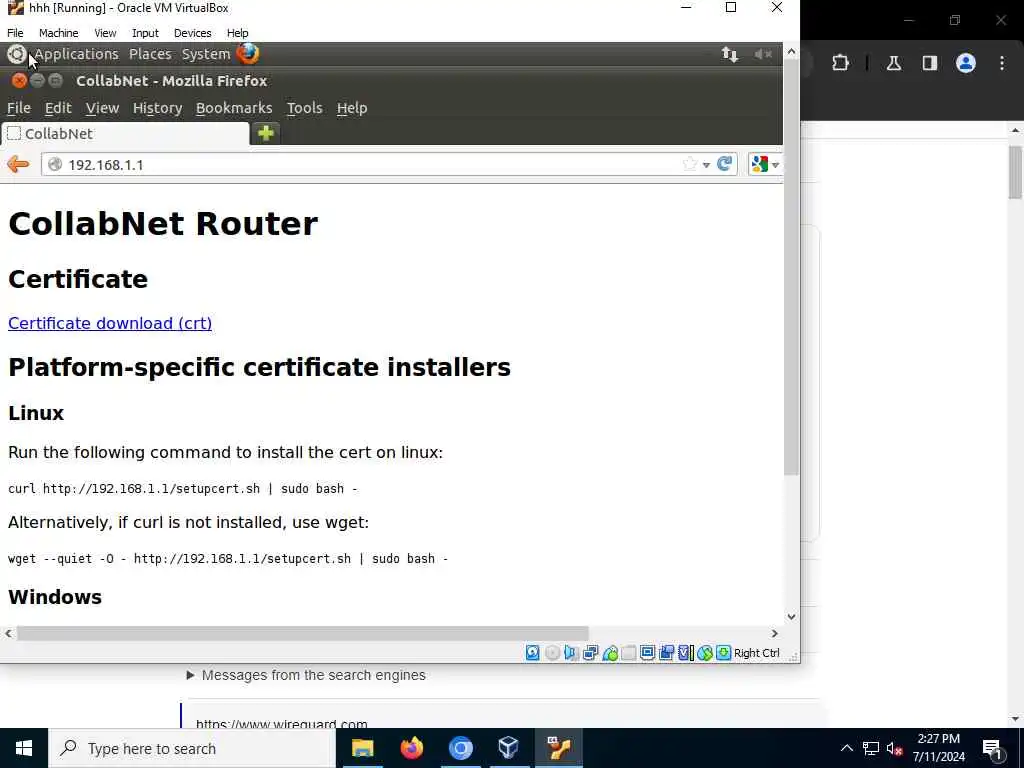Close the guest Firefox window with red button
1024x768 pixels.
point(20,80)
